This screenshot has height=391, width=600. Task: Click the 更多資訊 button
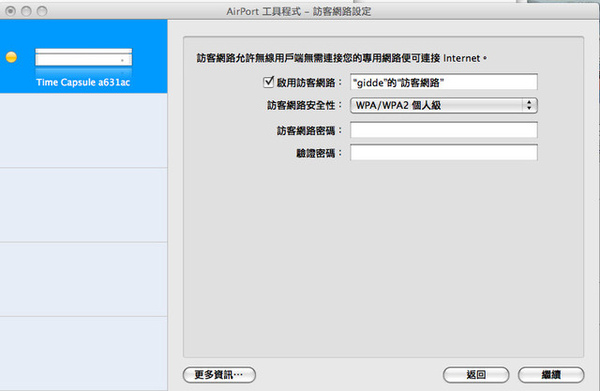pyautogui.click(x=219, y=375)
